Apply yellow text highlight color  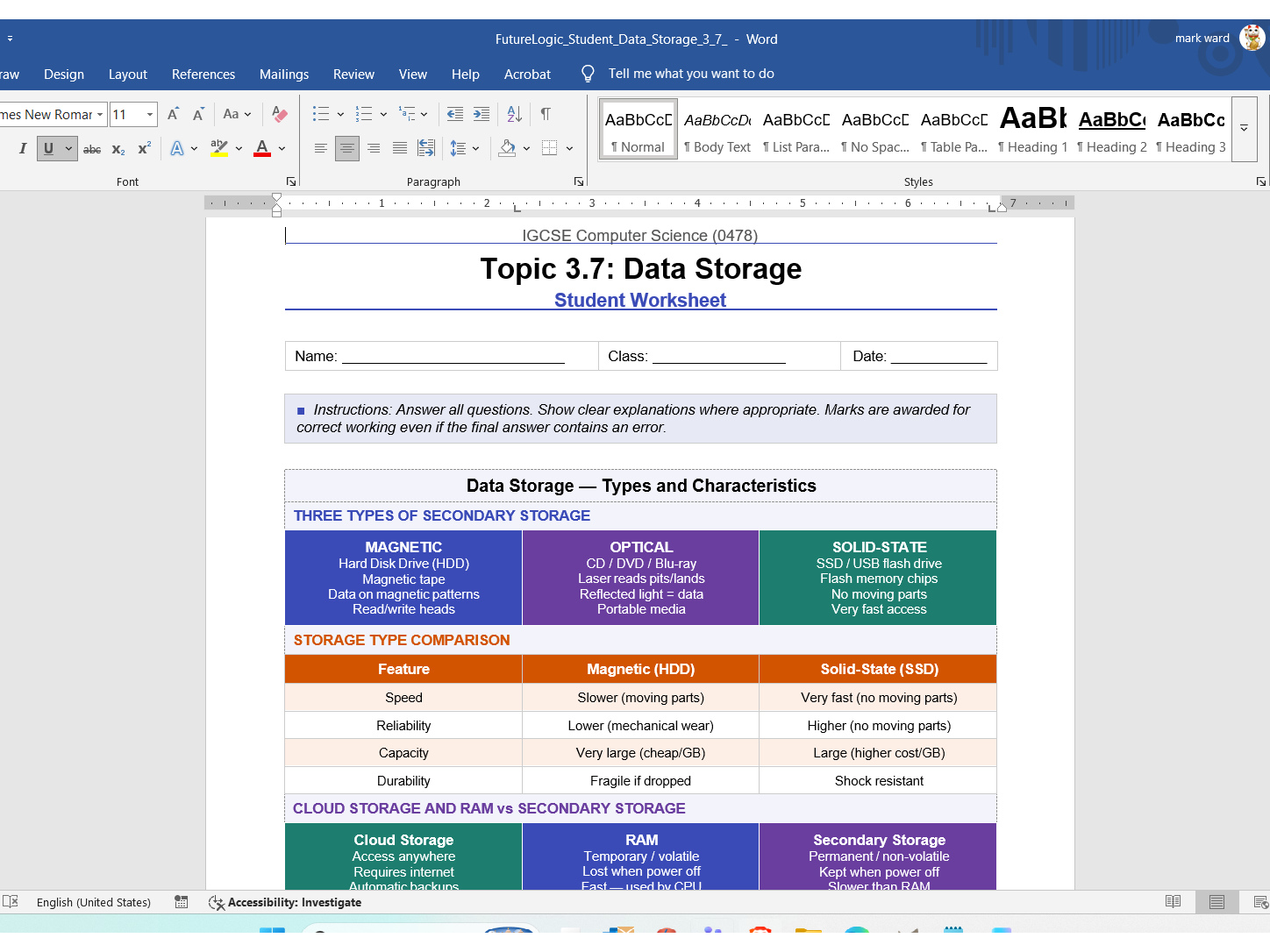coord(219,149)
